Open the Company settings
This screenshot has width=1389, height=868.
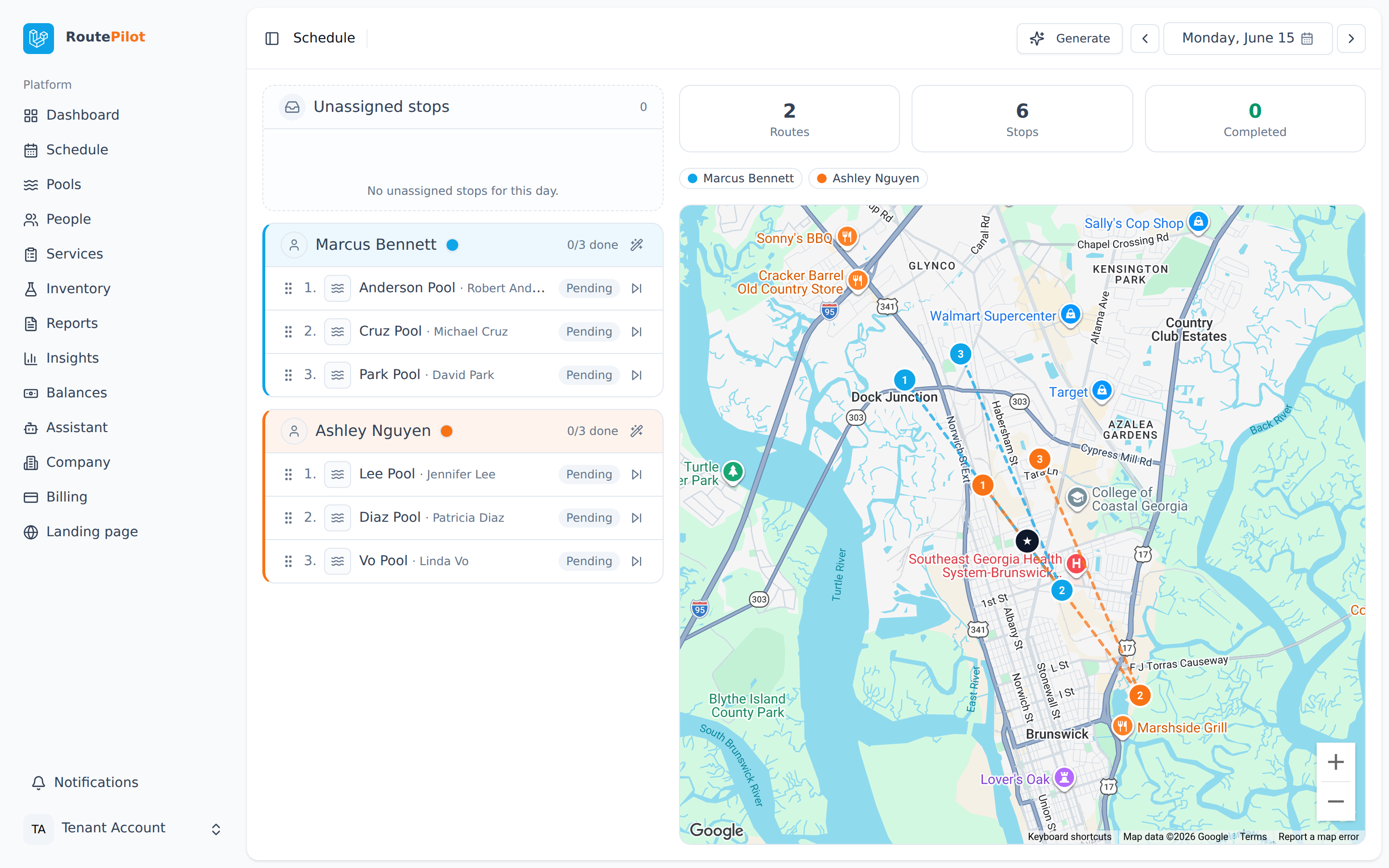click(x=78, y=462)
